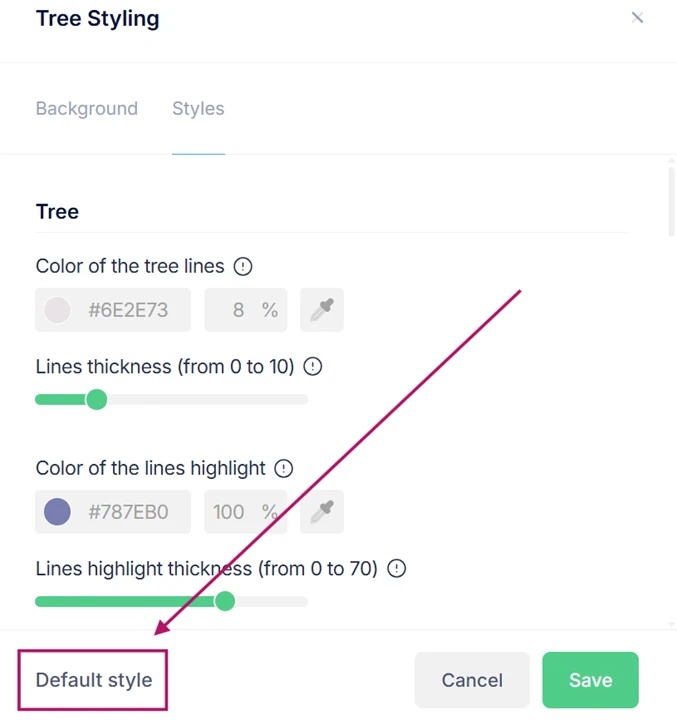Click the Lines highlight thickness slider handle
Viewport: 677px width, 720px height.
[225, 601]
